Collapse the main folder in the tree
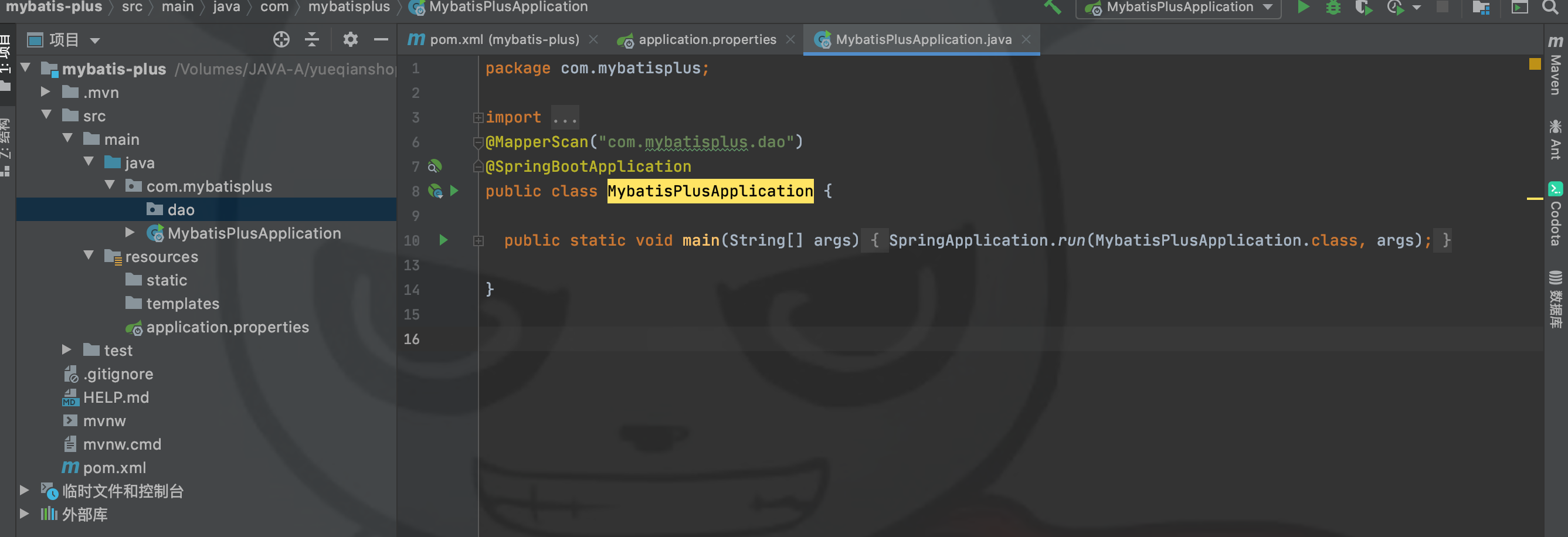 [x=67, y=139]
